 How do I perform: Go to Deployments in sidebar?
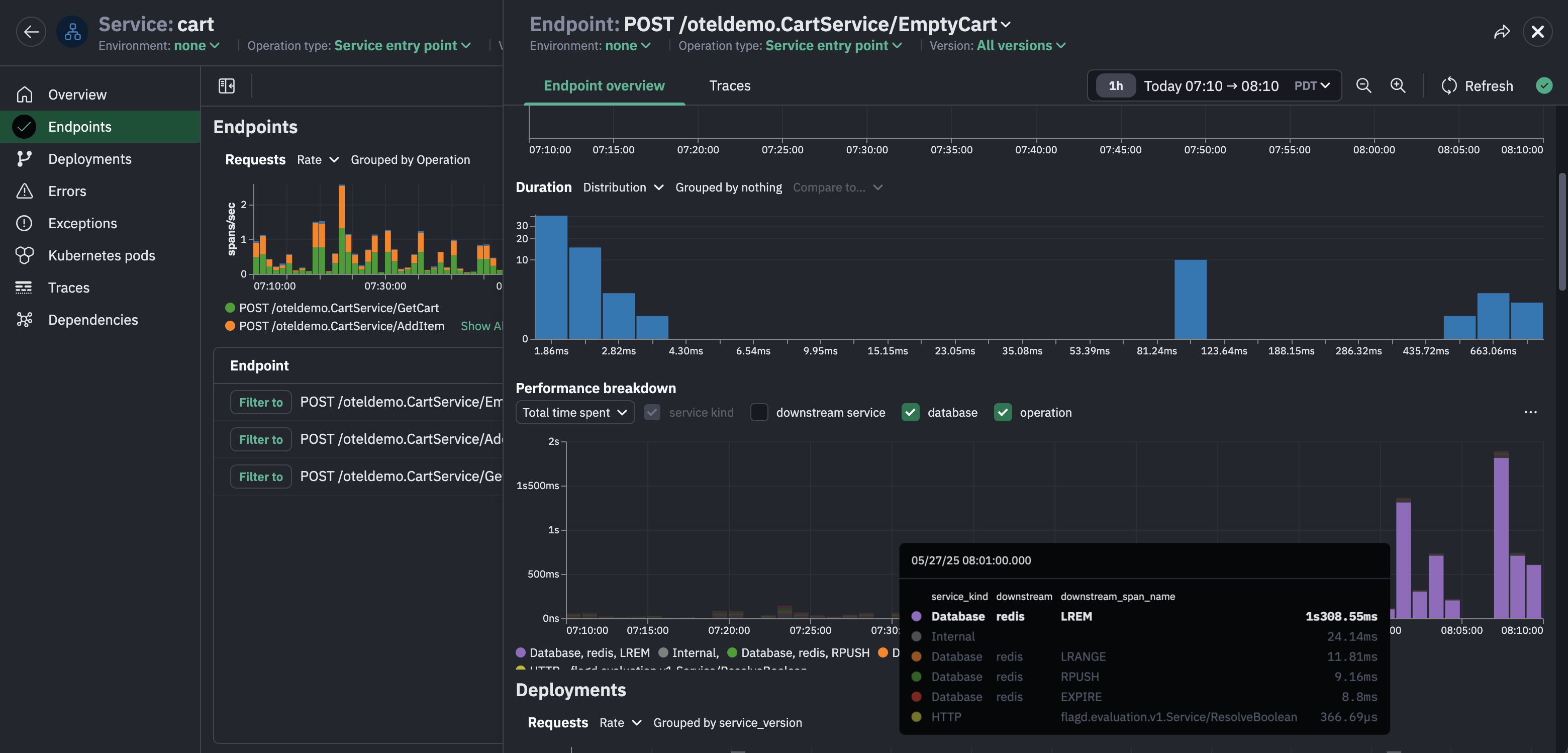coord(89,159)
